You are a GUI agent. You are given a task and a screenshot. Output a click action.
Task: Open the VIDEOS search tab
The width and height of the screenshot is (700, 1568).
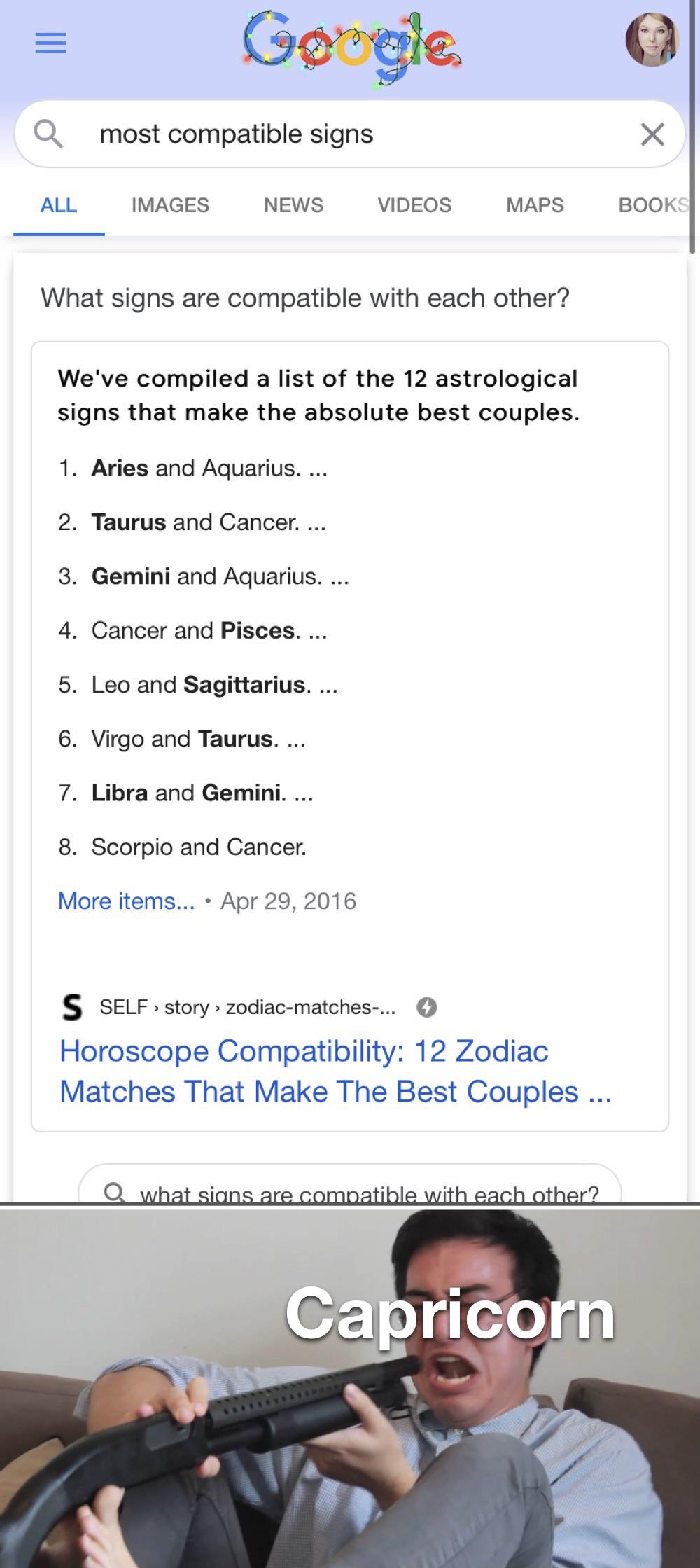[414, 204]
